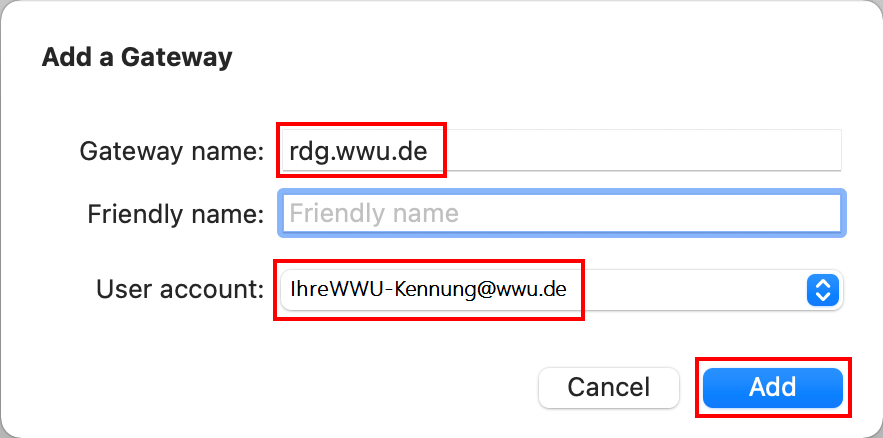Click the Friendly name placeholder text
This screenshot has height=438, width=883.
tap(374, 213)
